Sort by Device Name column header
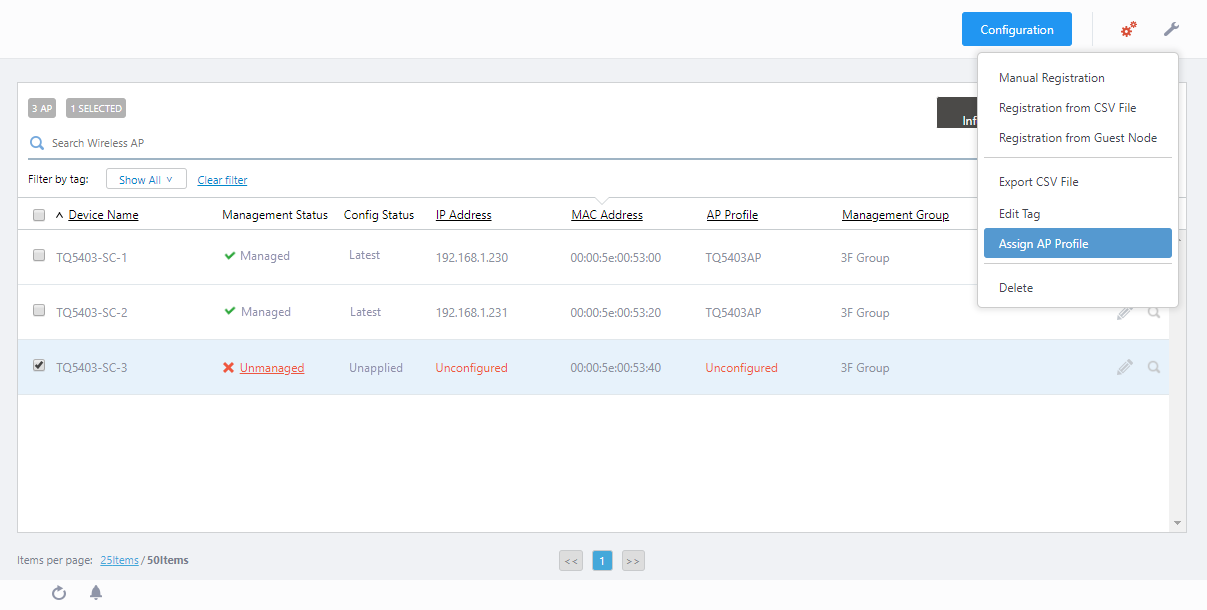Screen dimensions: 1207x610 (103, 215)
